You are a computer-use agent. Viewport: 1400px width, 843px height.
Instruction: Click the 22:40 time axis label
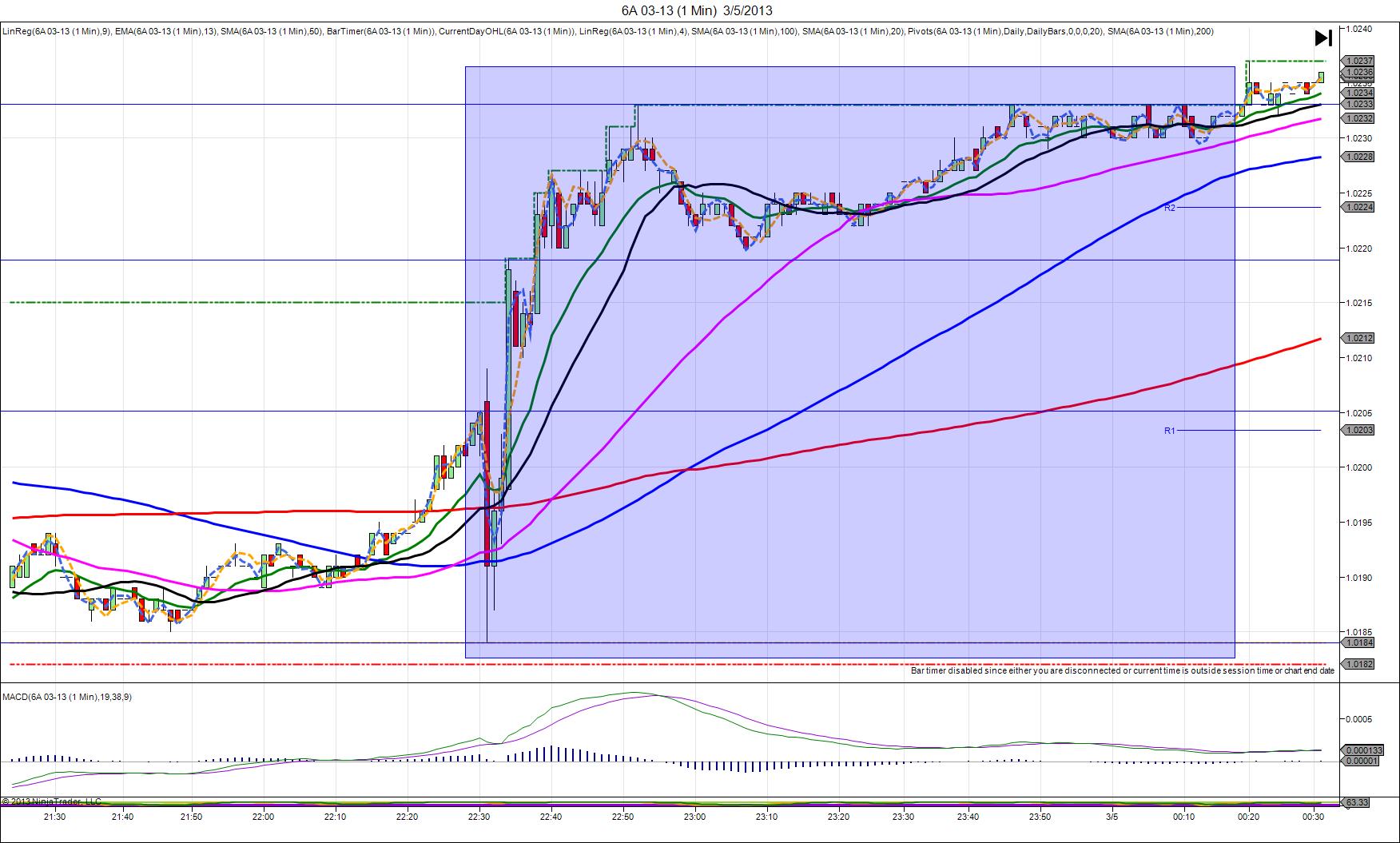551,817
